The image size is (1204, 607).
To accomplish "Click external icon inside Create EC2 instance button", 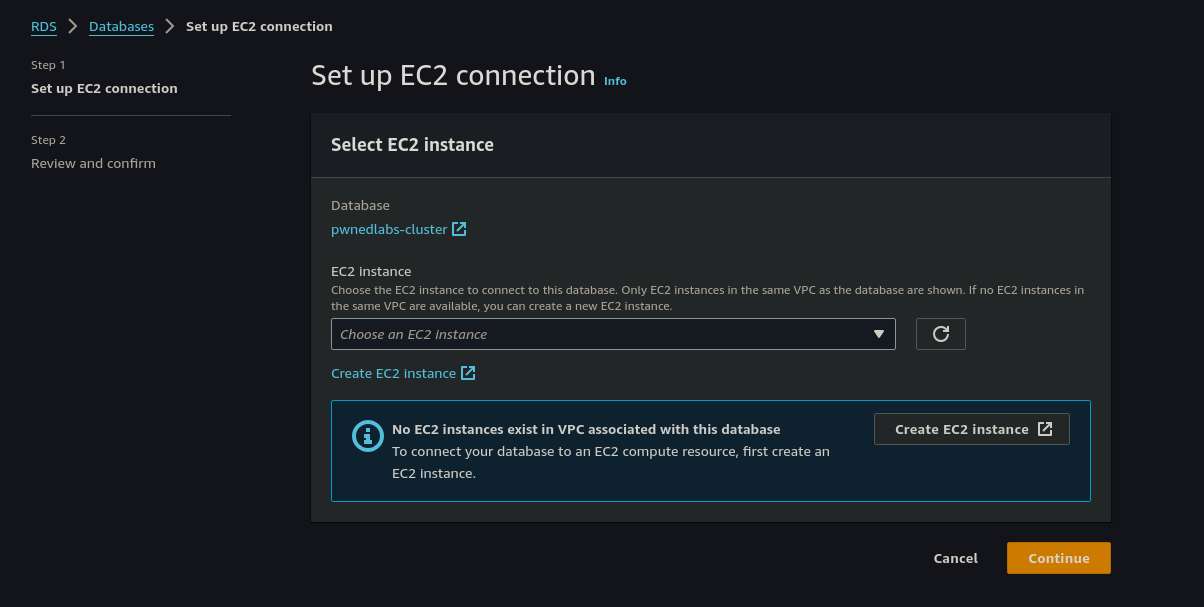I will (x=1045, y=429).
